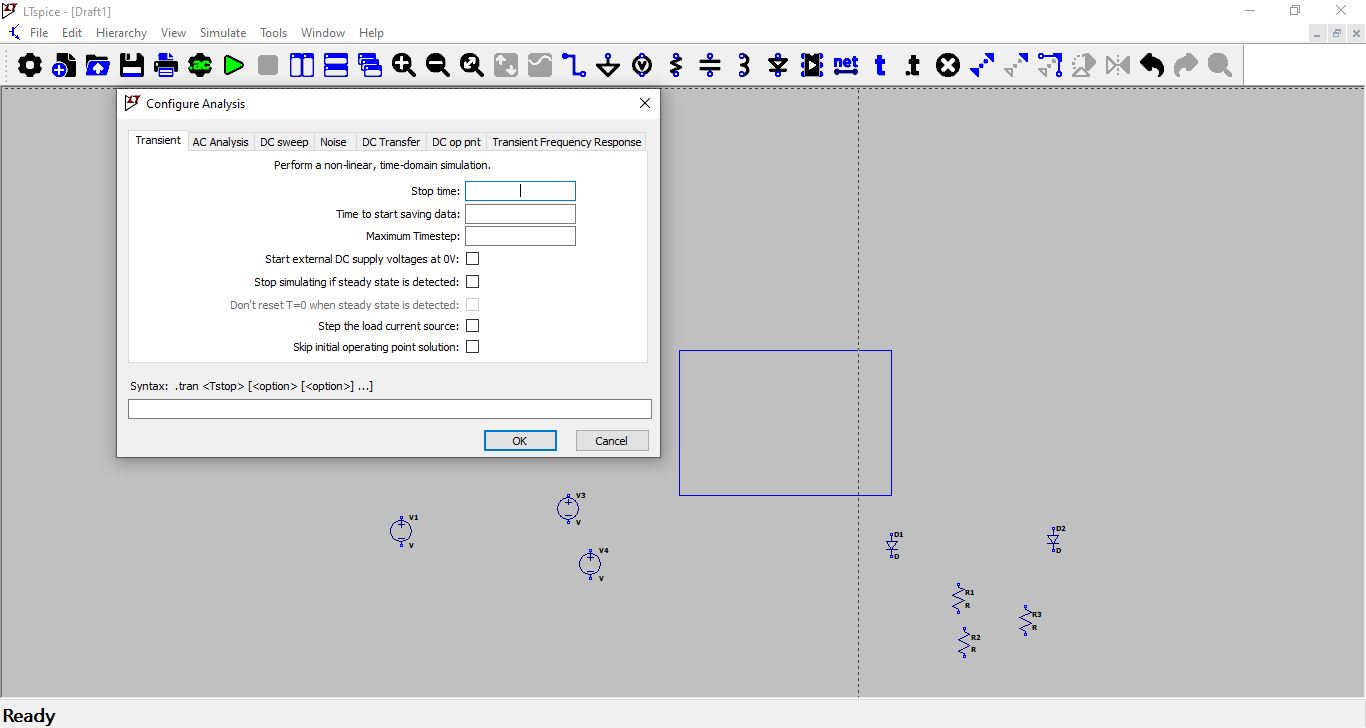Open the Hierarchy menu
This screenshot has width=1366, height=728.
coord(122,33)
